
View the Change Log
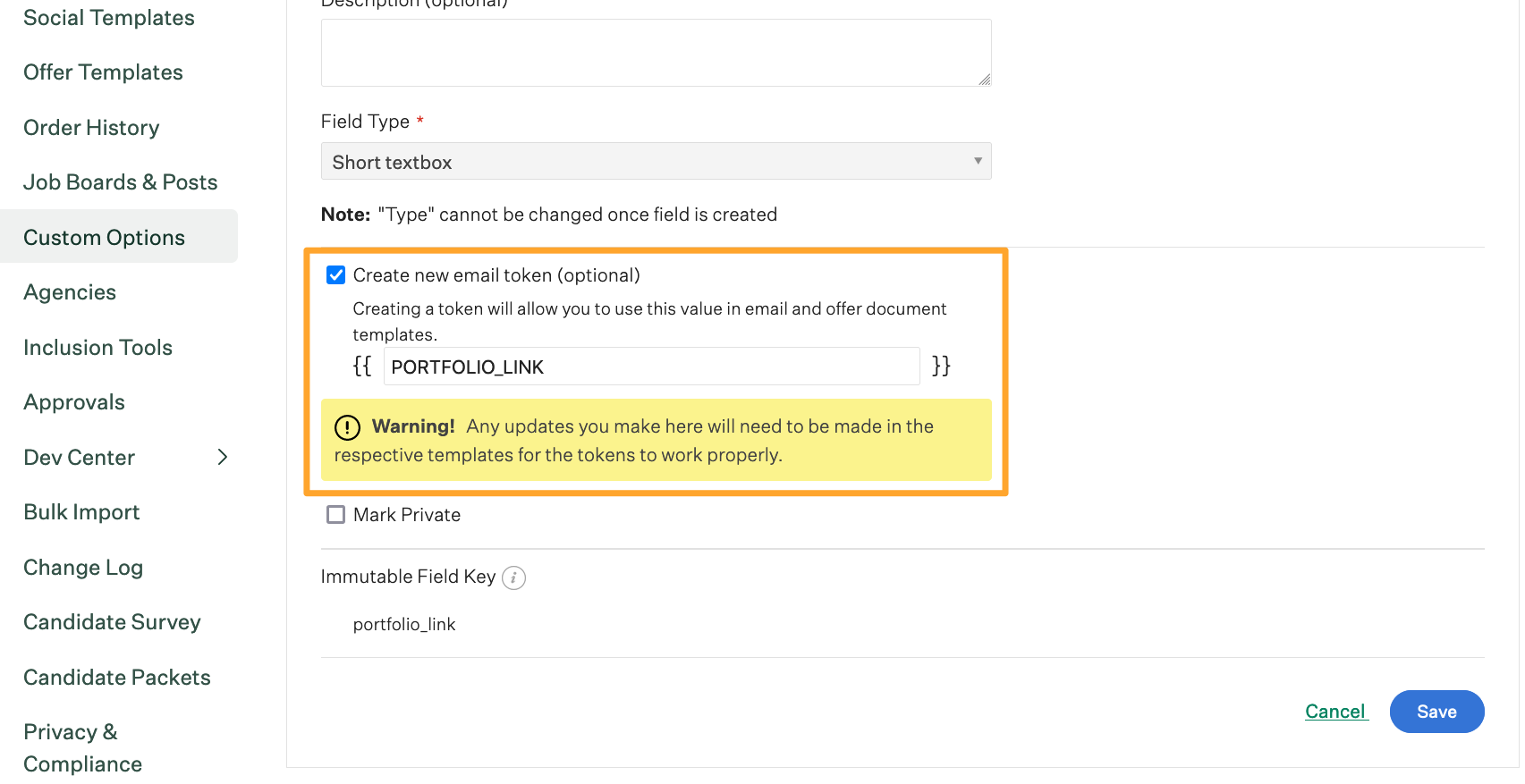click(x=83, y=568)
